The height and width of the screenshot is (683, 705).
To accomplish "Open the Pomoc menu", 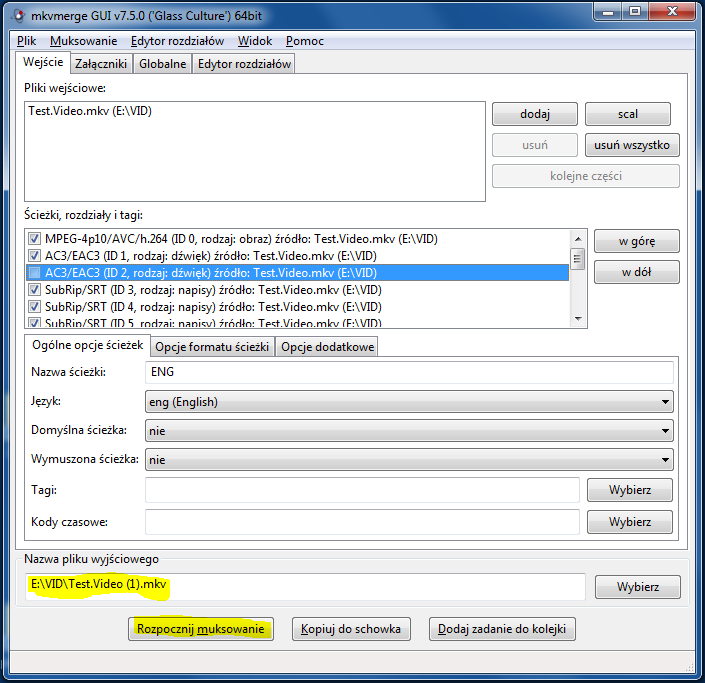I will [x=304, y=41].
